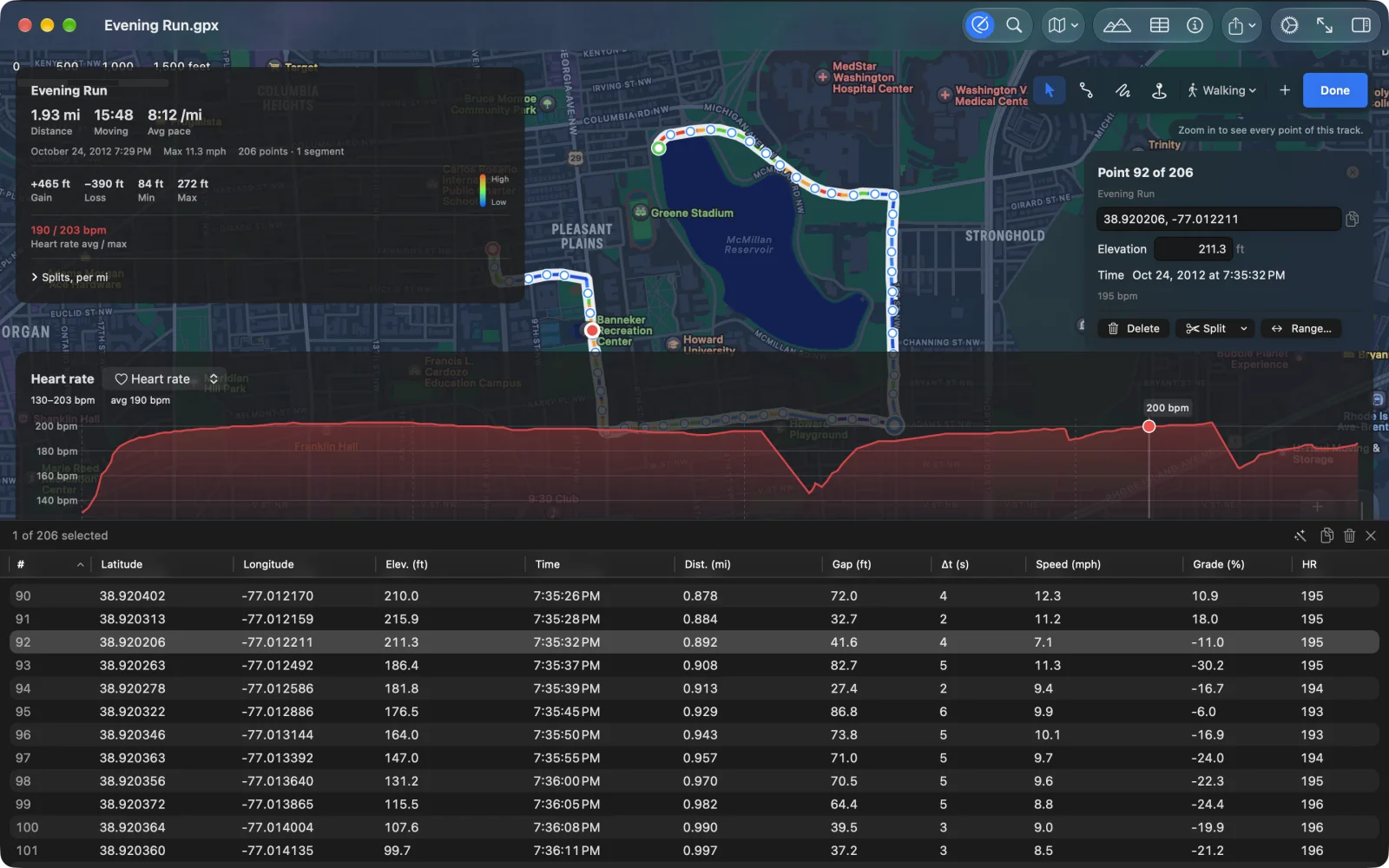Select the arrow pointer edit tool
Image resolution: width=1389 pixels, height=868 pixels.
click(x=1050, y=90)
